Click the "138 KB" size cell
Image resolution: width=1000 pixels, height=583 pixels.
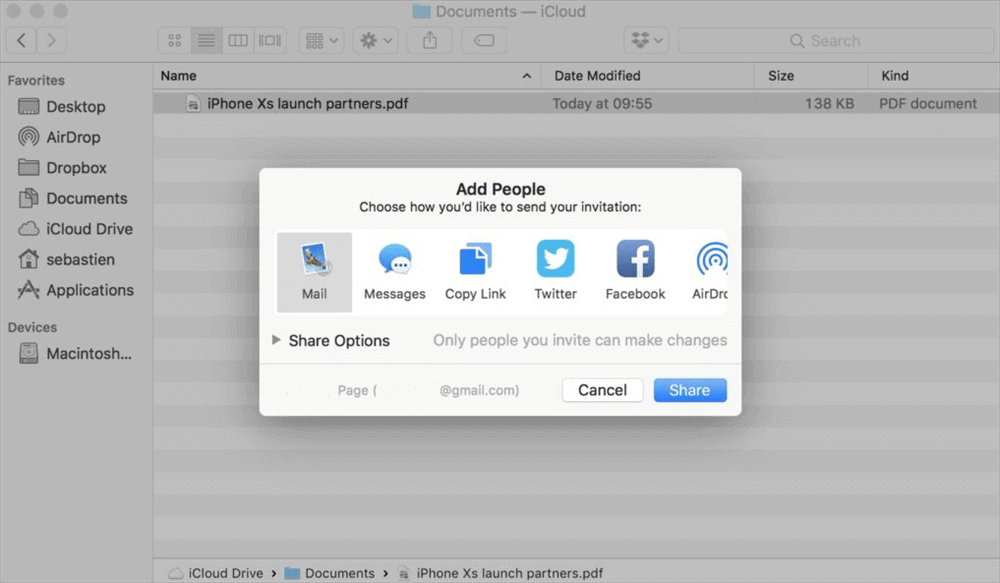pyautogui.click(x=829, y=103)
